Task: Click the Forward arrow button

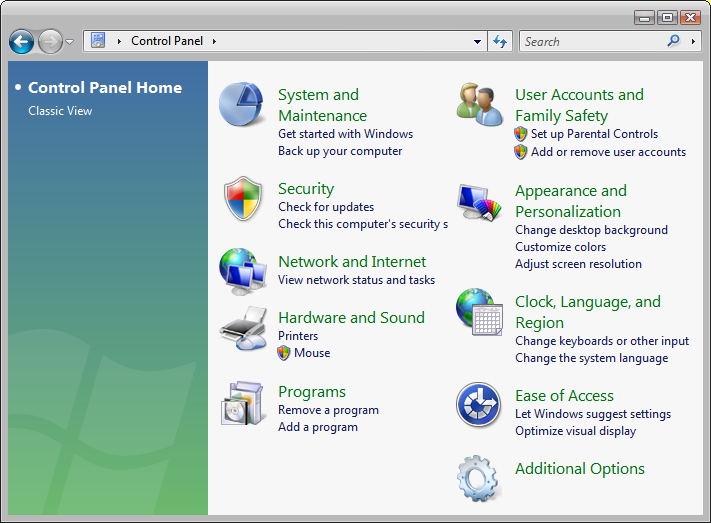Action: pos(50,42)
